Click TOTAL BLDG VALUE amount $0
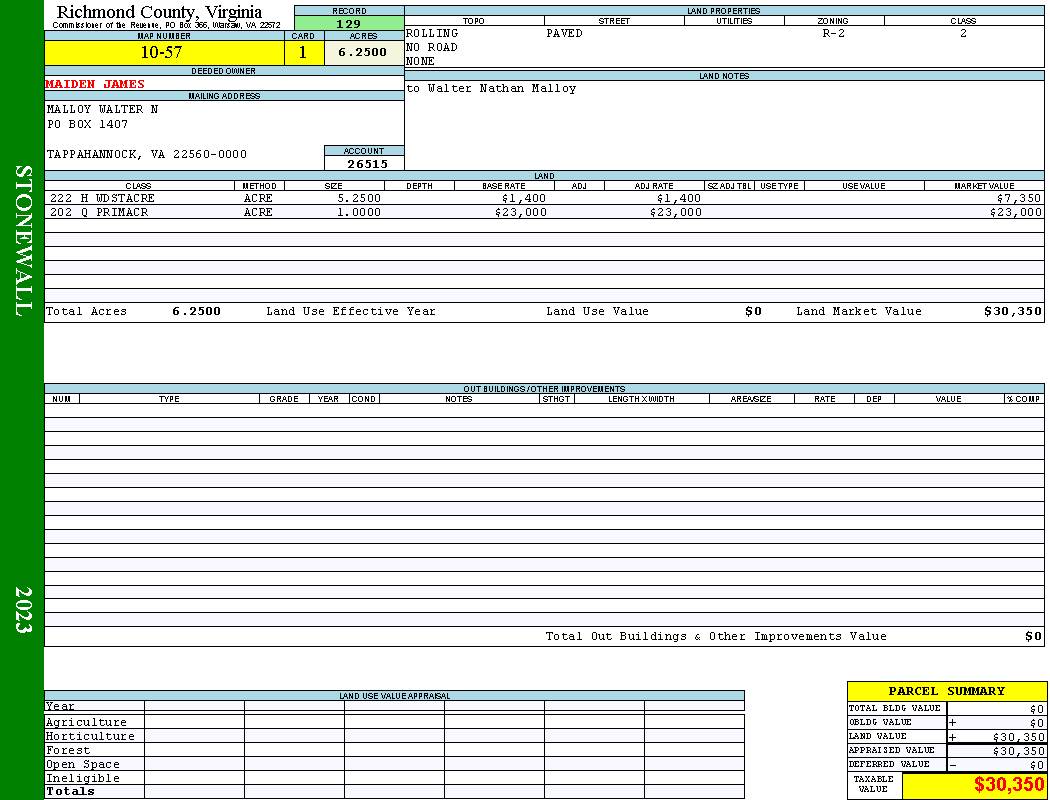The height and width of the screenshot is (800, 1050). tap(1037, 709)
